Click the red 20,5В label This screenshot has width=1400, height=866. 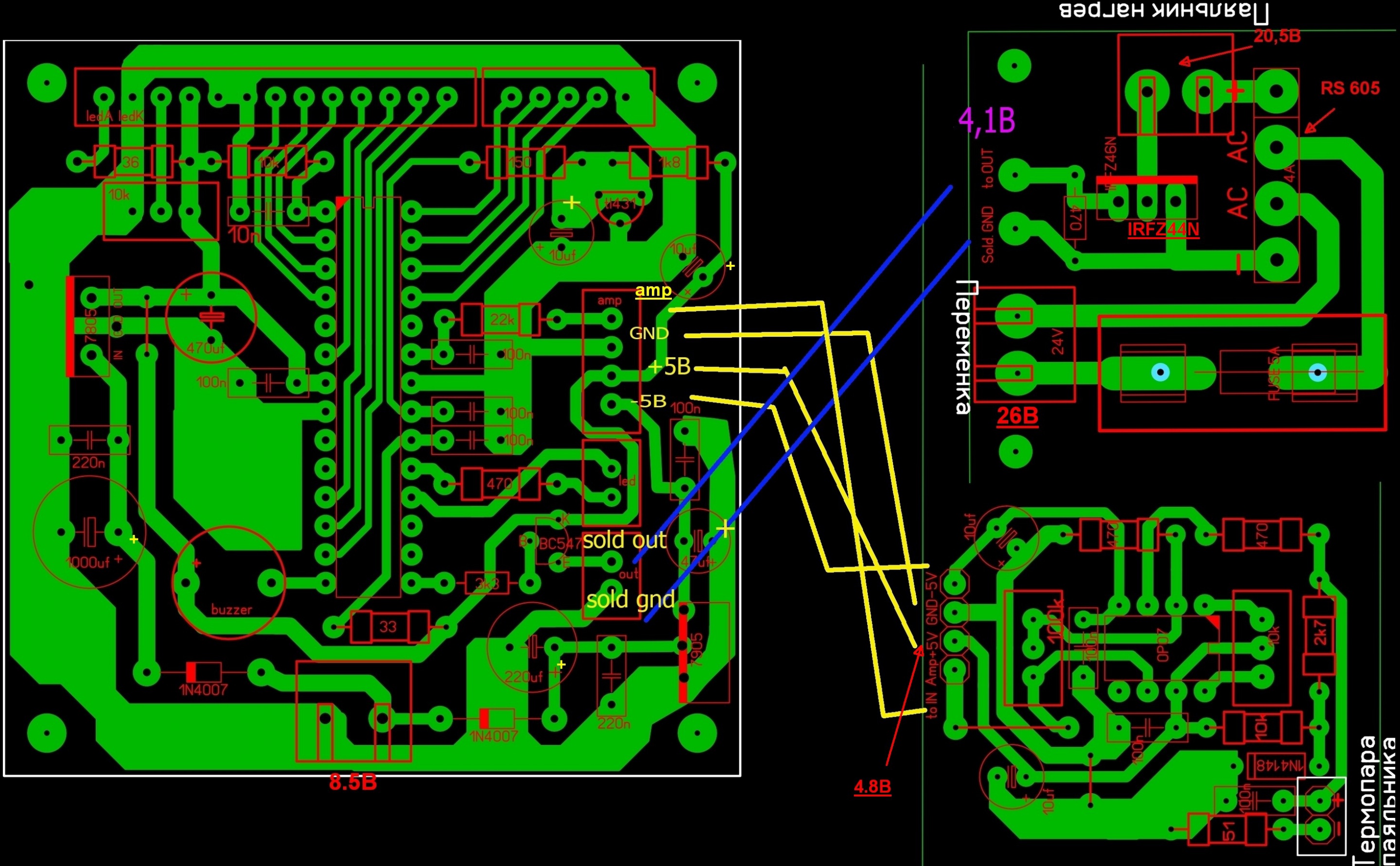click(x=1277, y=36)
